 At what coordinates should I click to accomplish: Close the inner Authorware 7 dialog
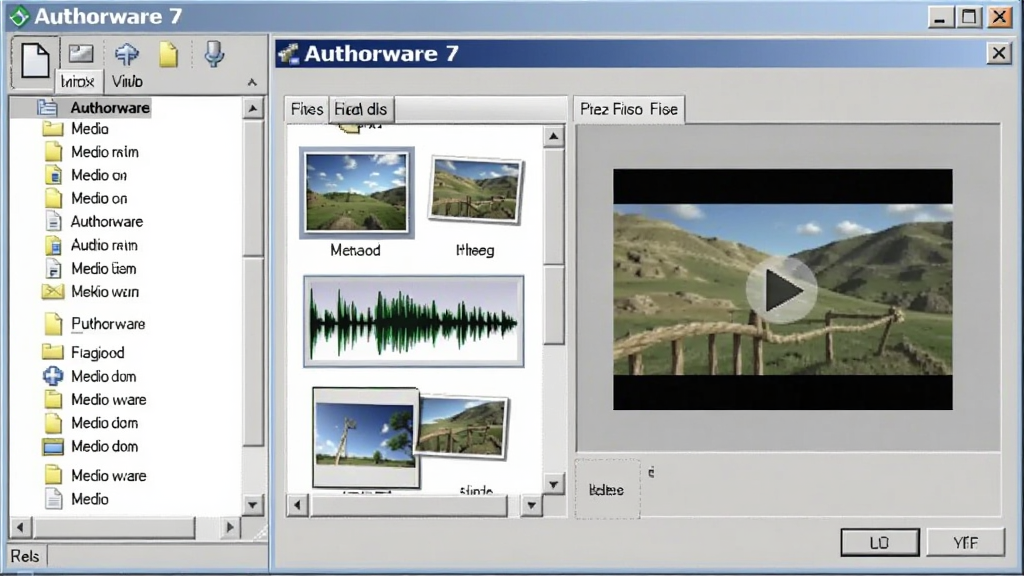click(x=999, y=53)
